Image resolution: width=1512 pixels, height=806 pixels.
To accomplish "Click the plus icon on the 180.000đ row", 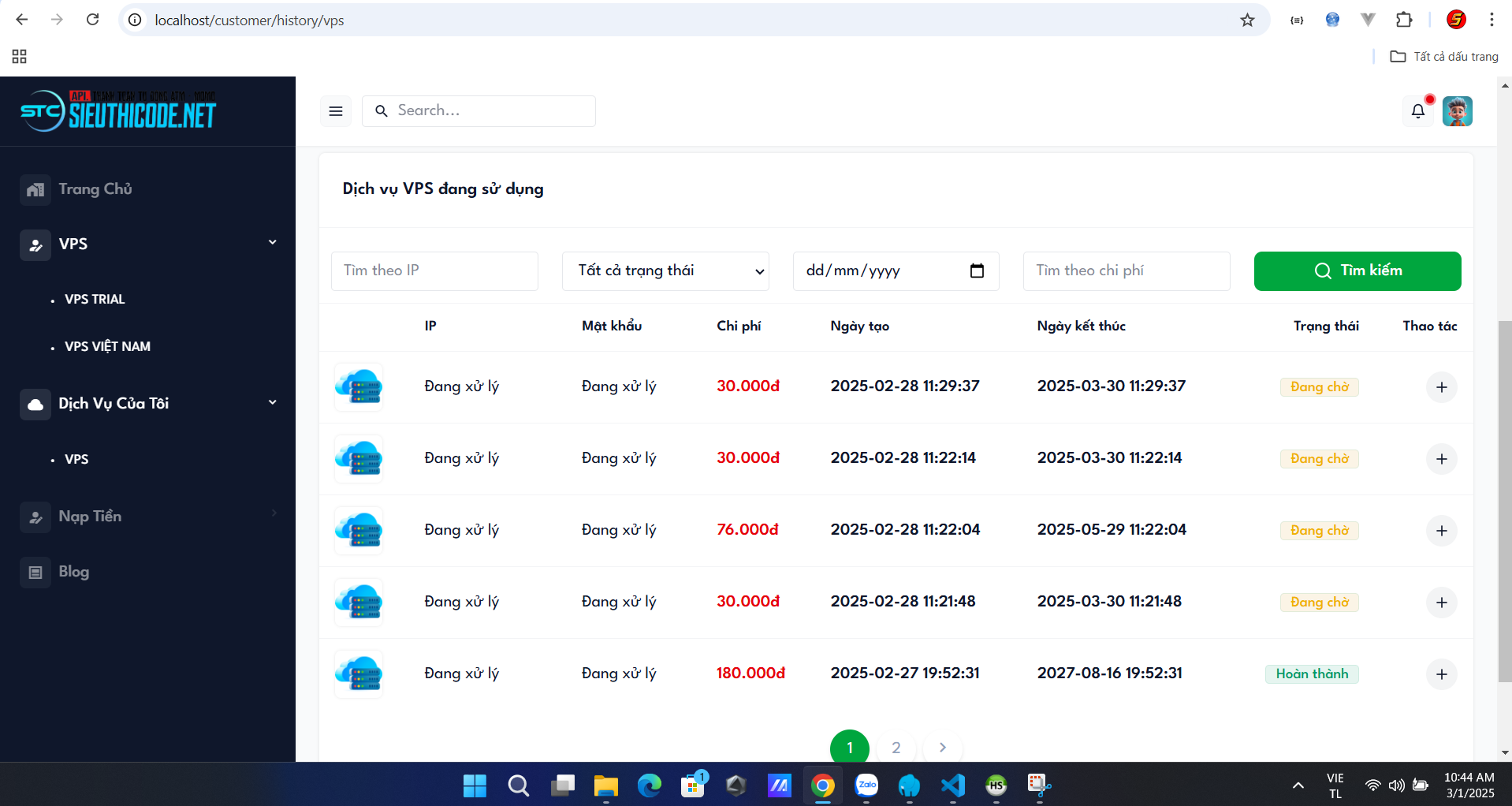I will pos(1441,674).
